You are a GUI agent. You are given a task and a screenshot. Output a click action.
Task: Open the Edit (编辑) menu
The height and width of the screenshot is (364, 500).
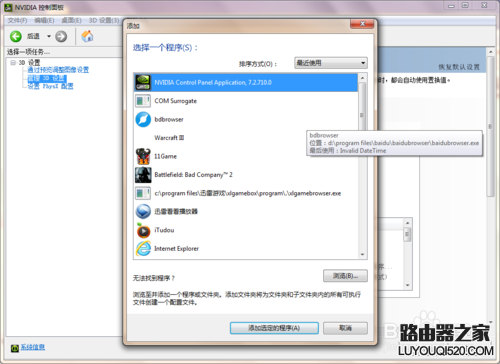(44, 21)
